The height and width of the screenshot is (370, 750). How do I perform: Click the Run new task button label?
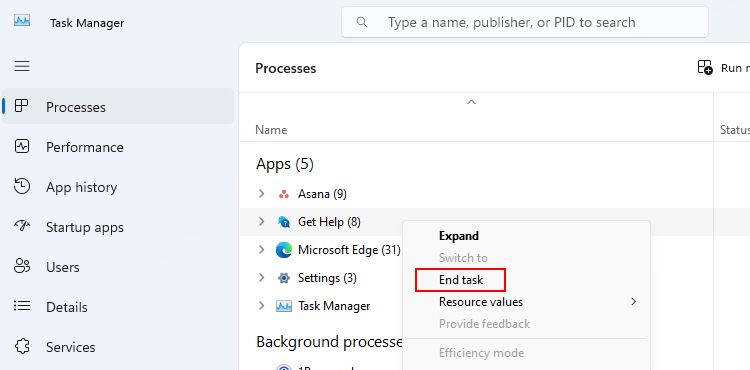(735, 68)
